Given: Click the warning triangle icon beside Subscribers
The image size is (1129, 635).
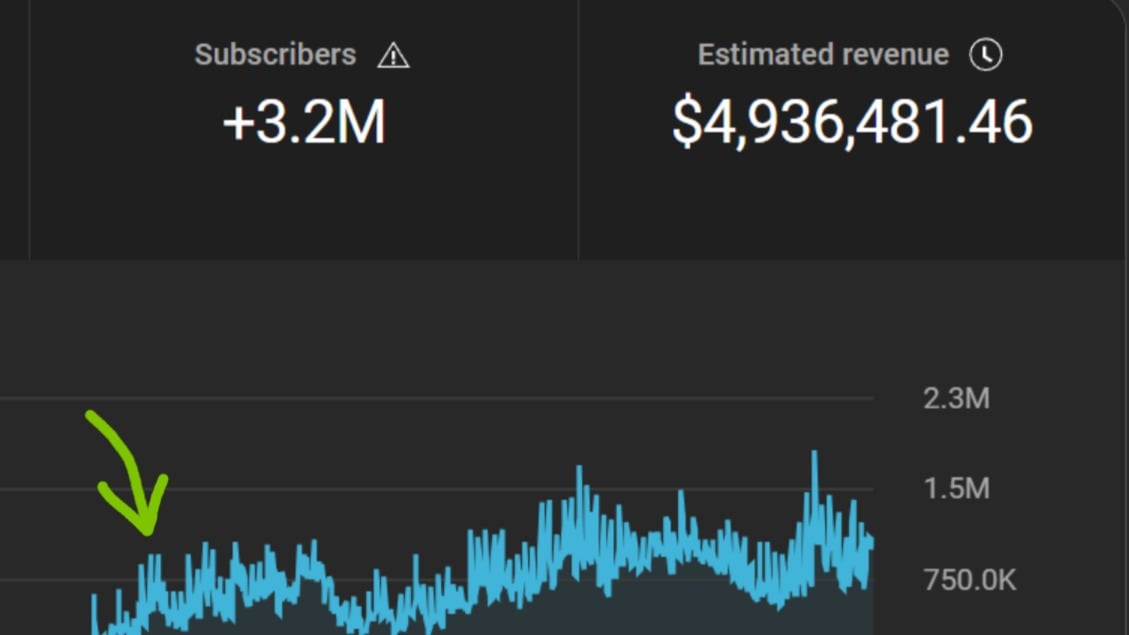Looking at the screenshot, I should pos(393,56).
